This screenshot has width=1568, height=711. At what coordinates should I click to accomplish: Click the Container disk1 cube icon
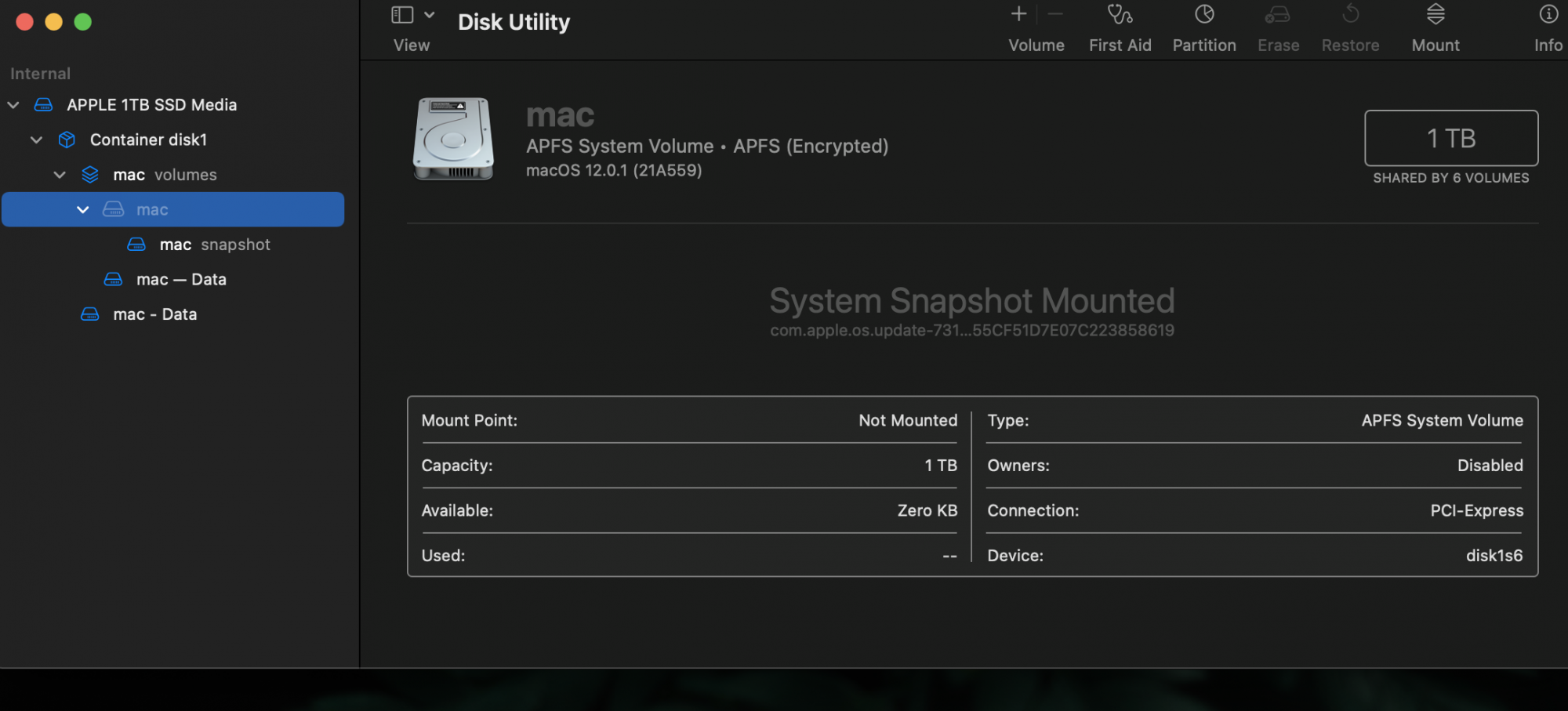67,140
